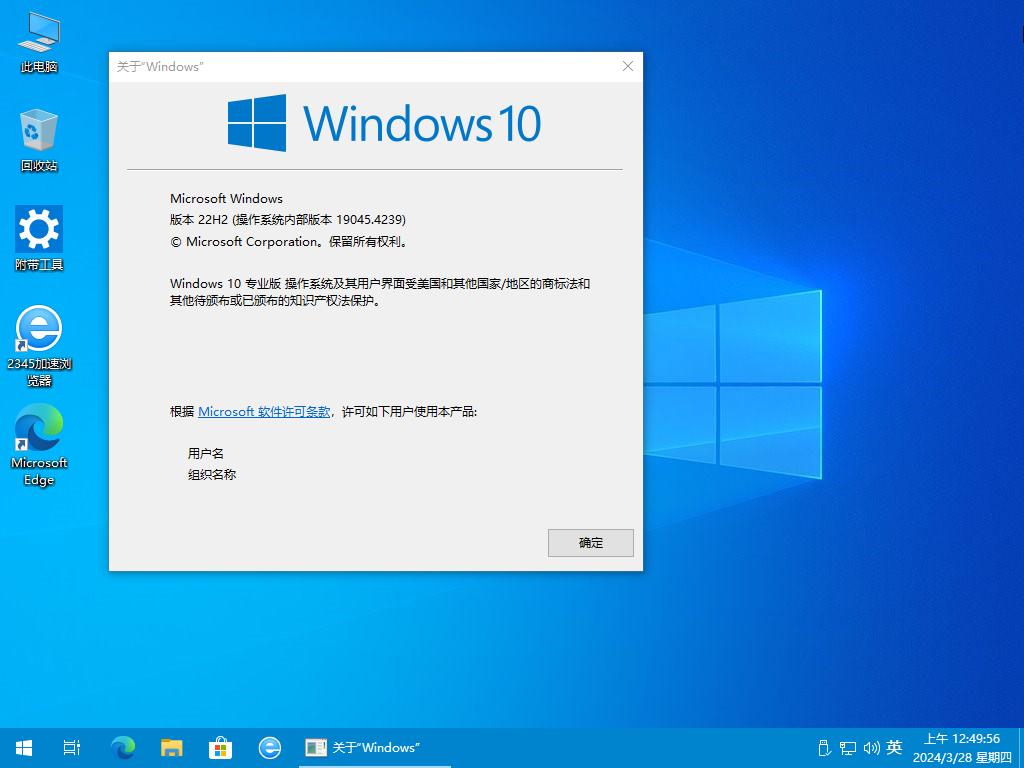Click the 关于"Windows" taskbar button

tap(375, 748)
